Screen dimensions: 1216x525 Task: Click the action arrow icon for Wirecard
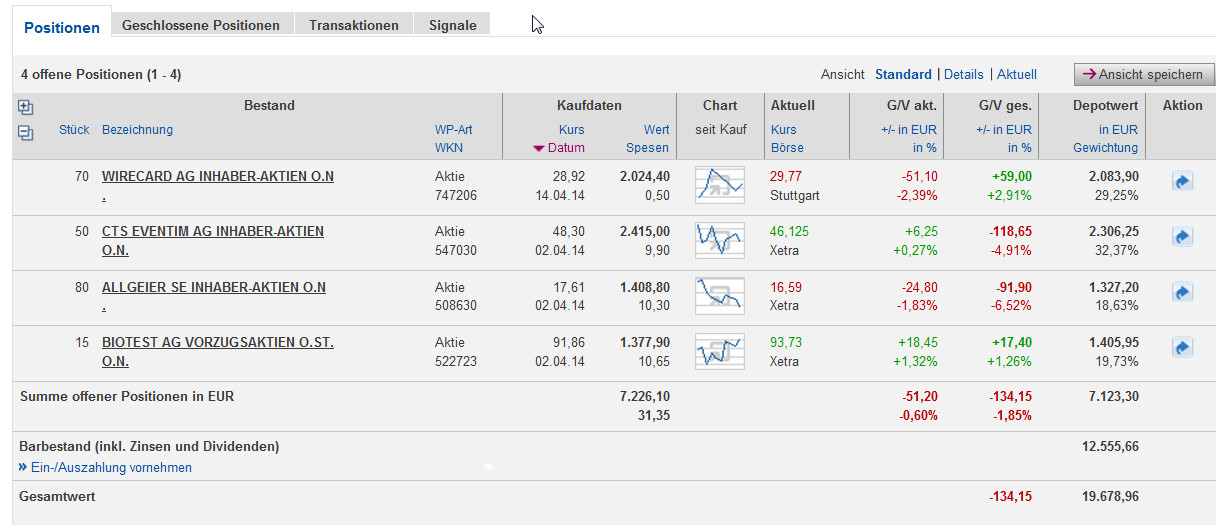pyautogui.click(x=1182, y=182)
